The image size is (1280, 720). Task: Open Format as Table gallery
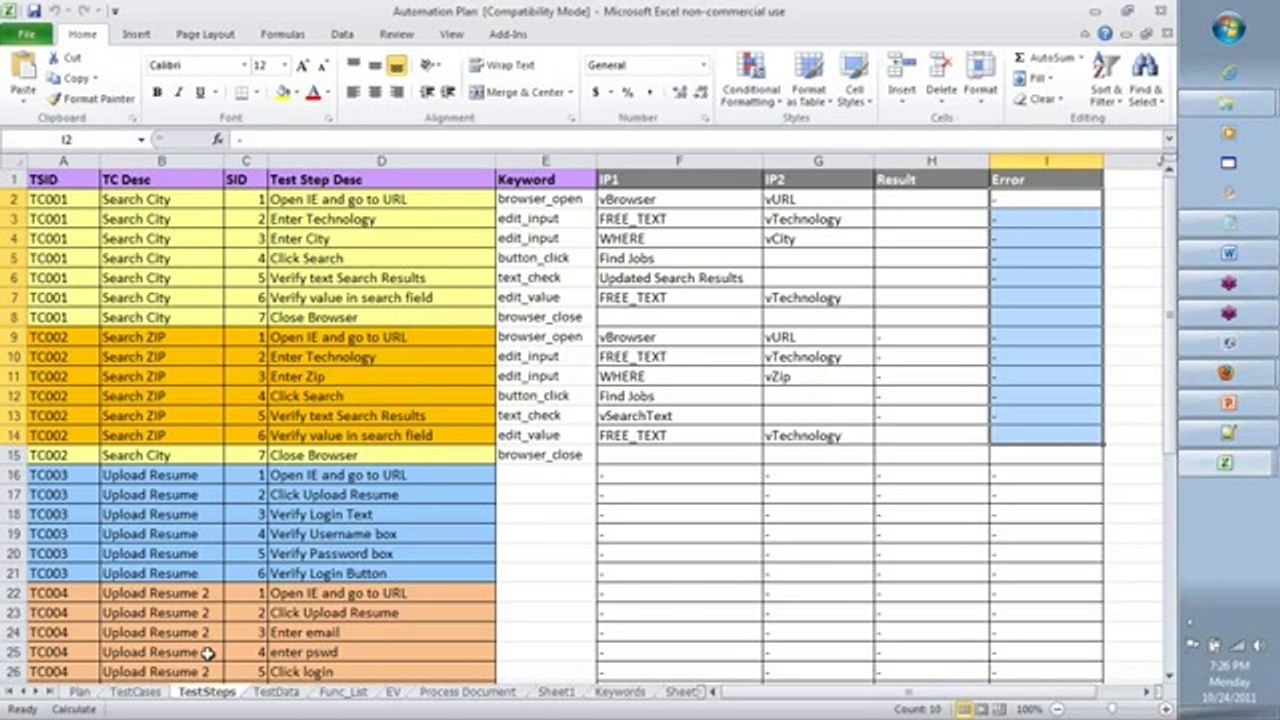tap(807, 79)
